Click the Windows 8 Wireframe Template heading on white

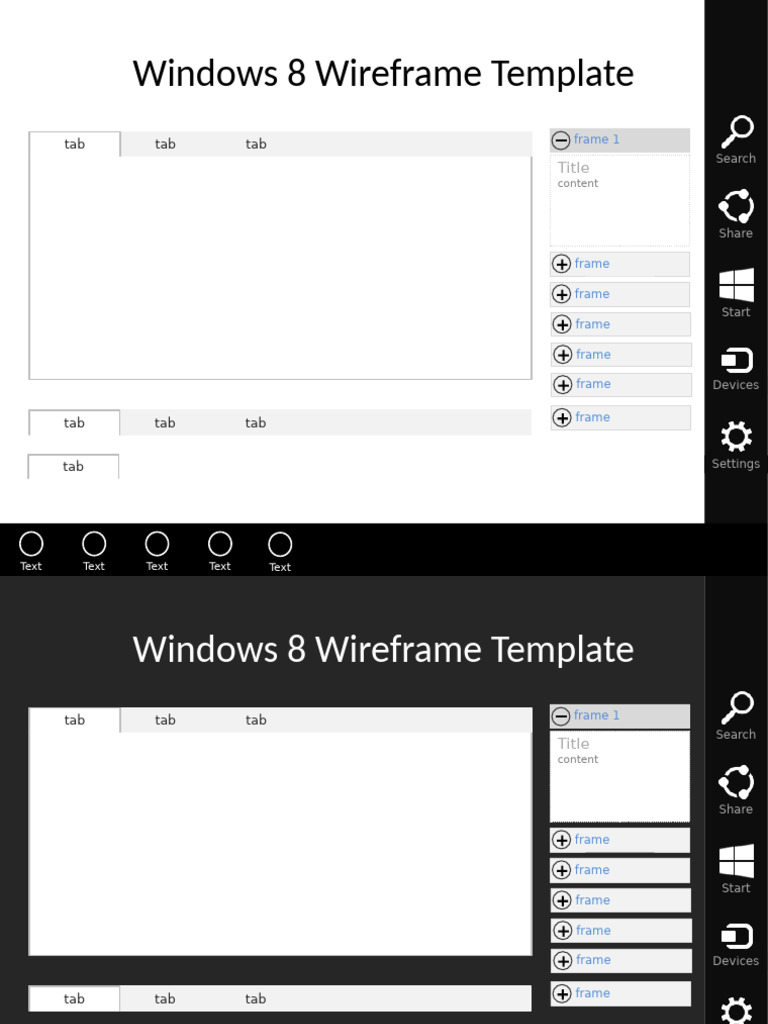pos(383,72)
